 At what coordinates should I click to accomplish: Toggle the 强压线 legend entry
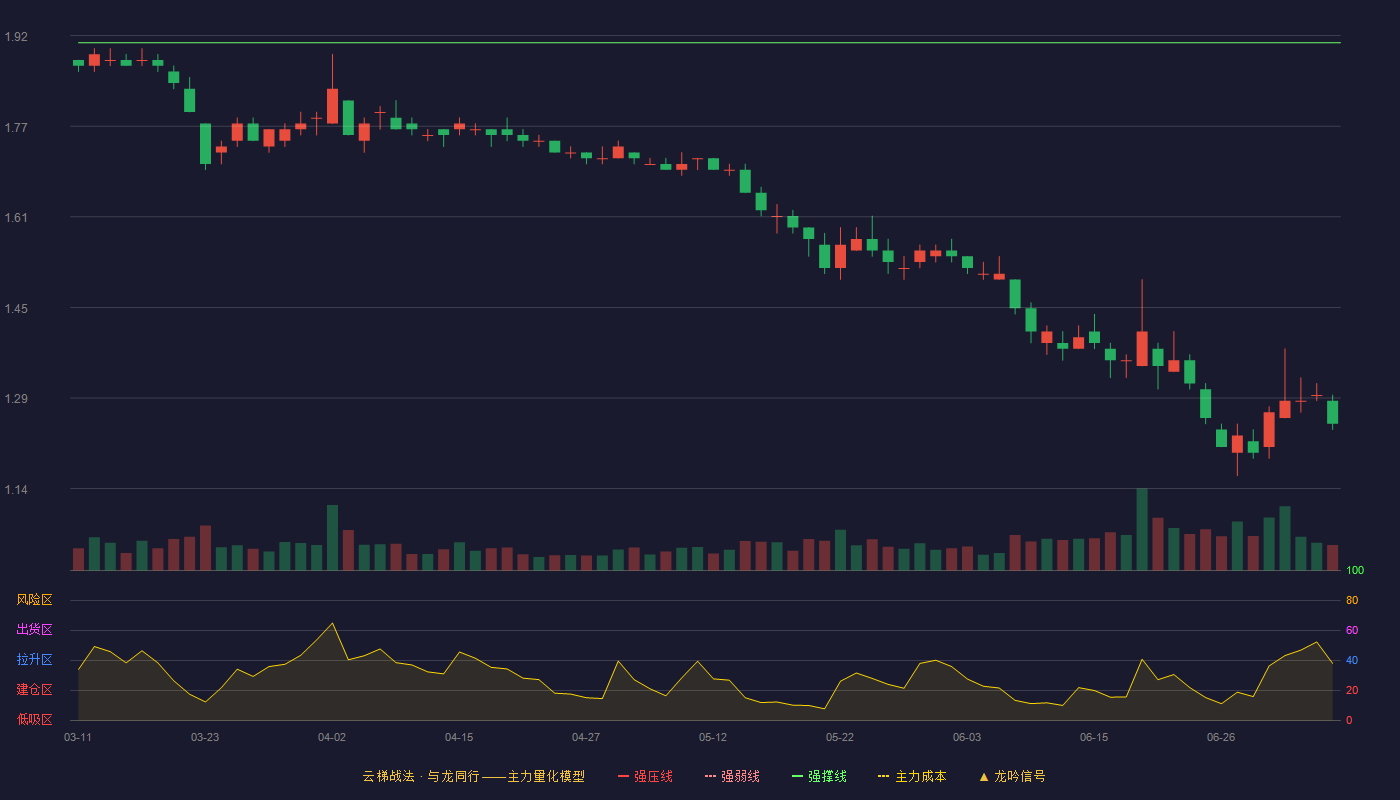point(645,776)
